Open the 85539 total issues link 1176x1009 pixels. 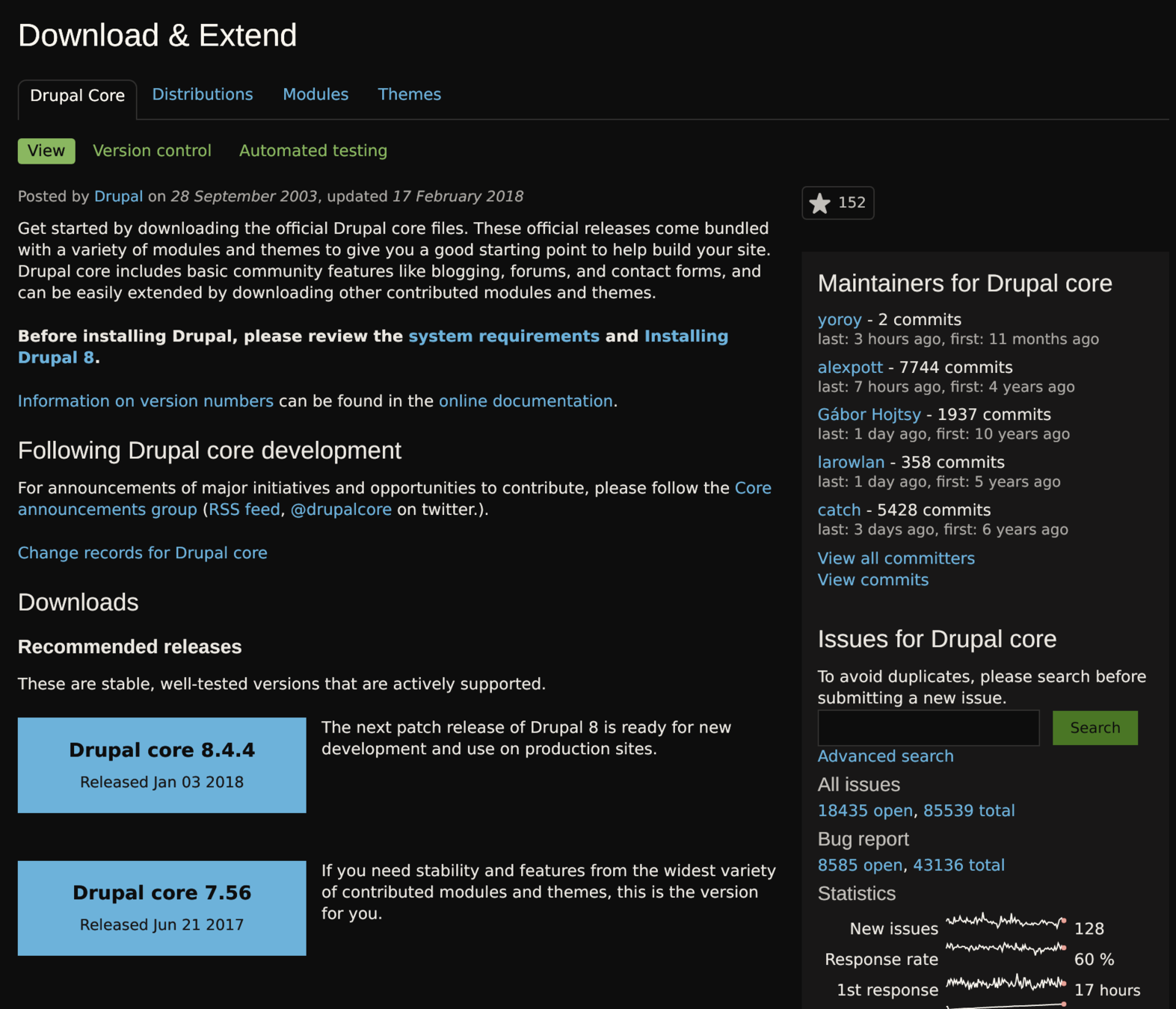(969, 811)
